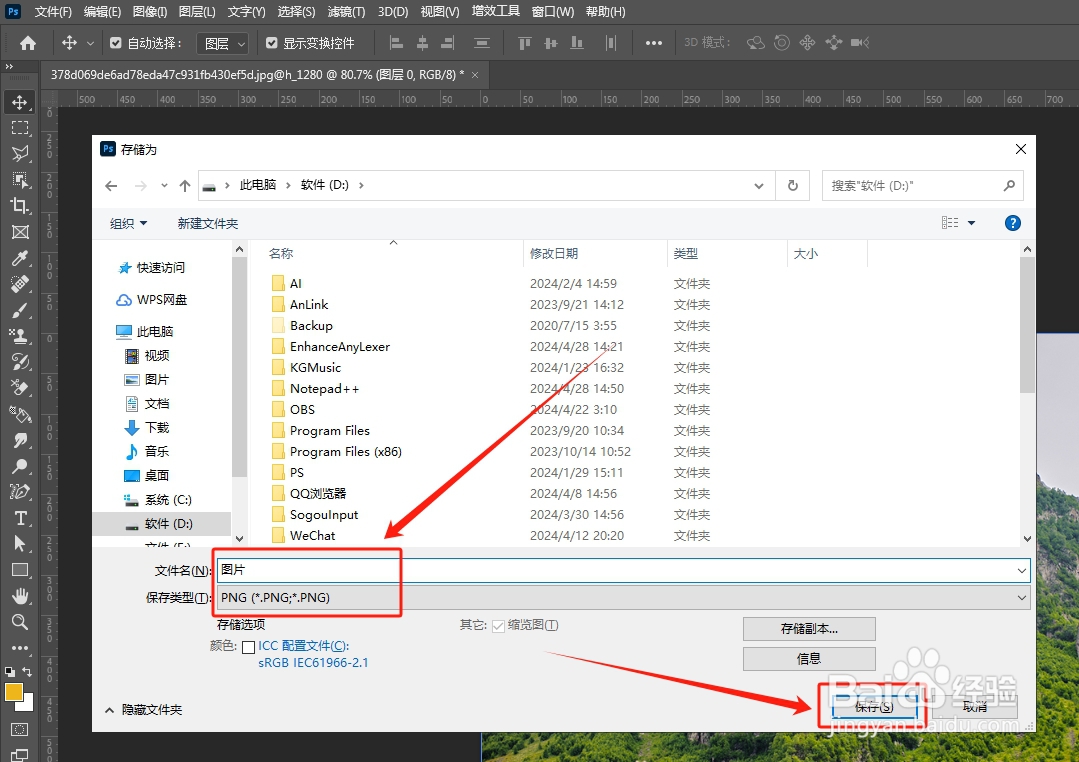Collapse folders with 隐藏文件夹
Screen dimensions: 1079x762
(143, 710)
